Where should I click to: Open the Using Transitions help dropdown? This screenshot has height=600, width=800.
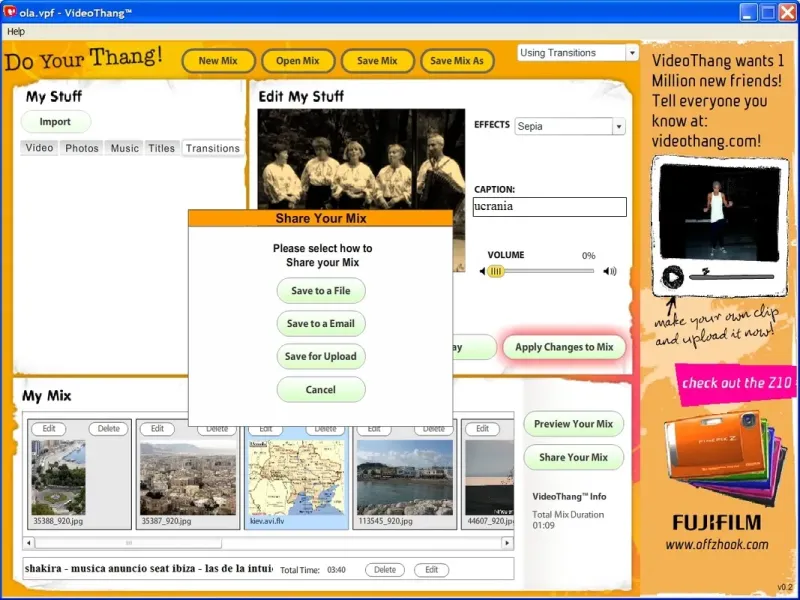click(632, 53)
